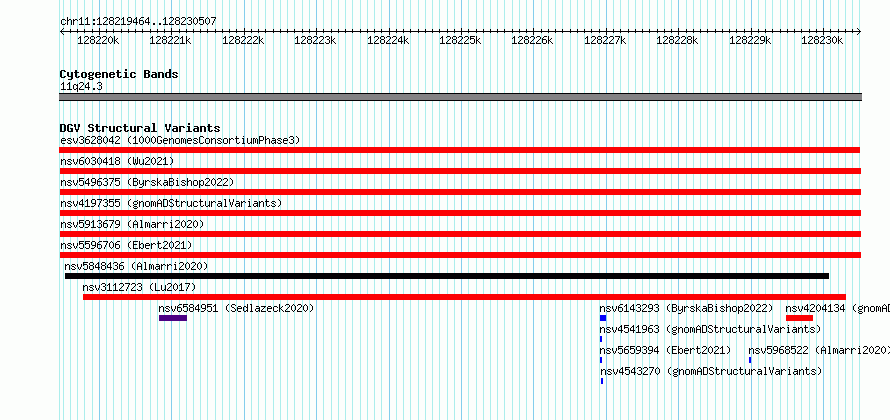Click the DGV Structural Variants heading

point(140,128)
